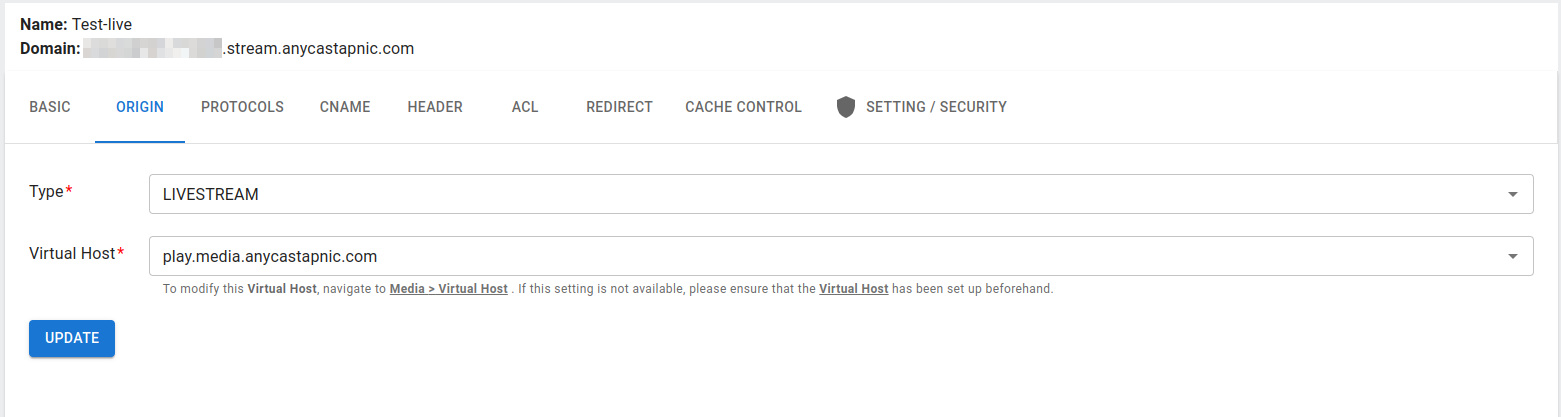The image size is (1561, 417).
Task: Expand the Virtual Host dropdown arrow
Action: click(x=1513, y=257)
